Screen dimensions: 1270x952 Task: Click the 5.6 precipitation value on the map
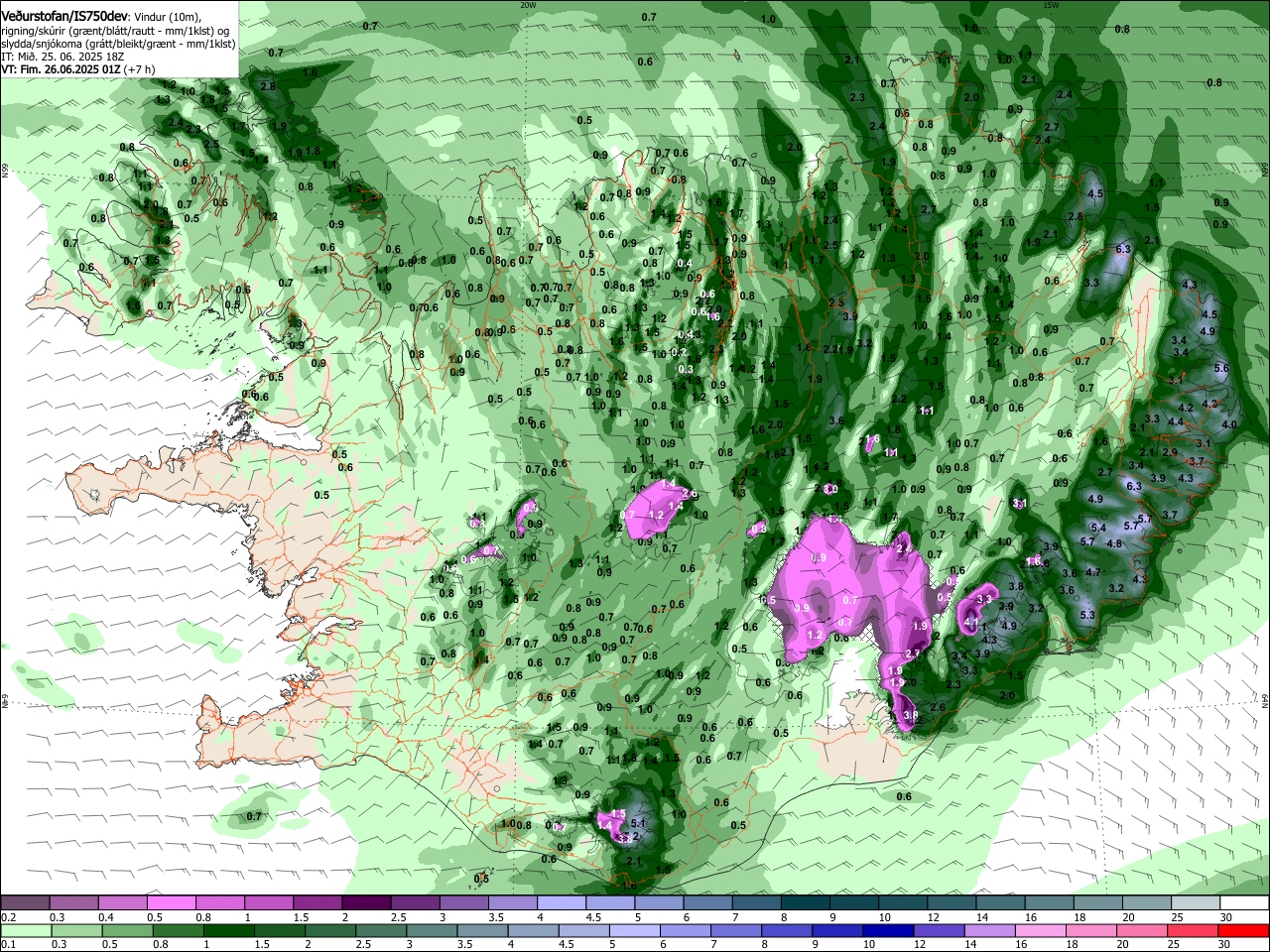coord(1221,368)
